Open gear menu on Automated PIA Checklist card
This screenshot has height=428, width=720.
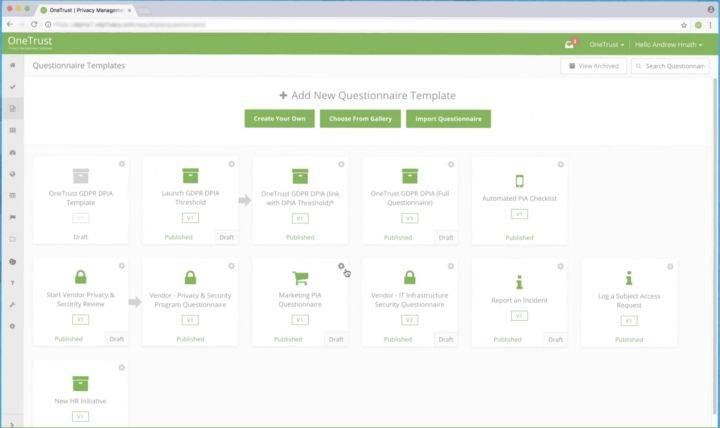(560, 164)
